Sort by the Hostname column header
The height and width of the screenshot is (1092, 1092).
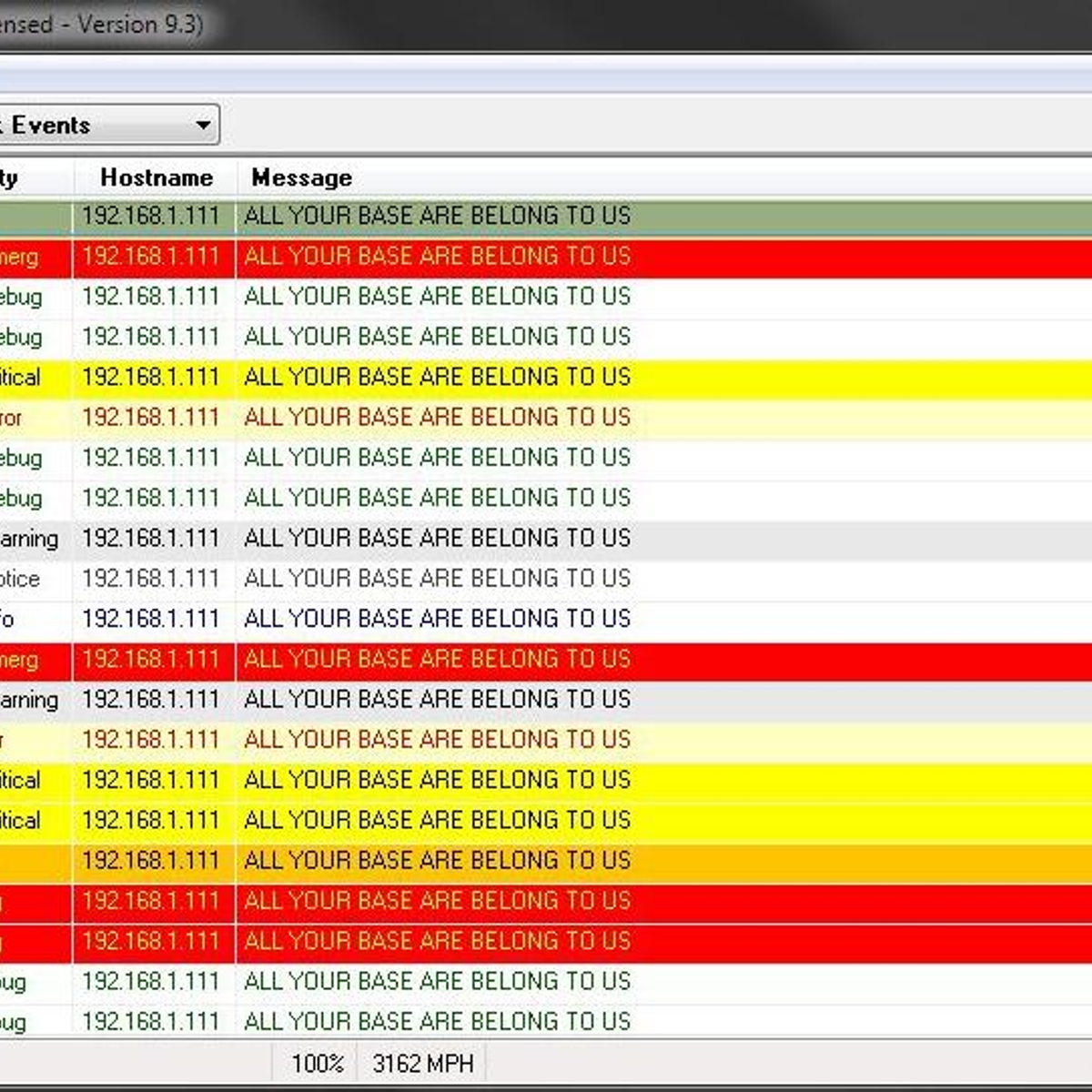point(156,177)
